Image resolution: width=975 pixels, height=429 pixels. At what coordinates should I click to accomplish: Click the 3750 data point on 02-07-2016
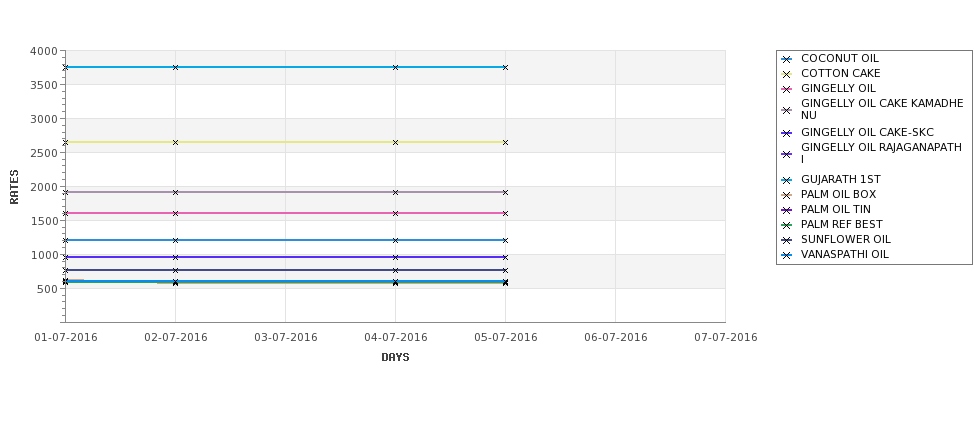tap(175, 67)
